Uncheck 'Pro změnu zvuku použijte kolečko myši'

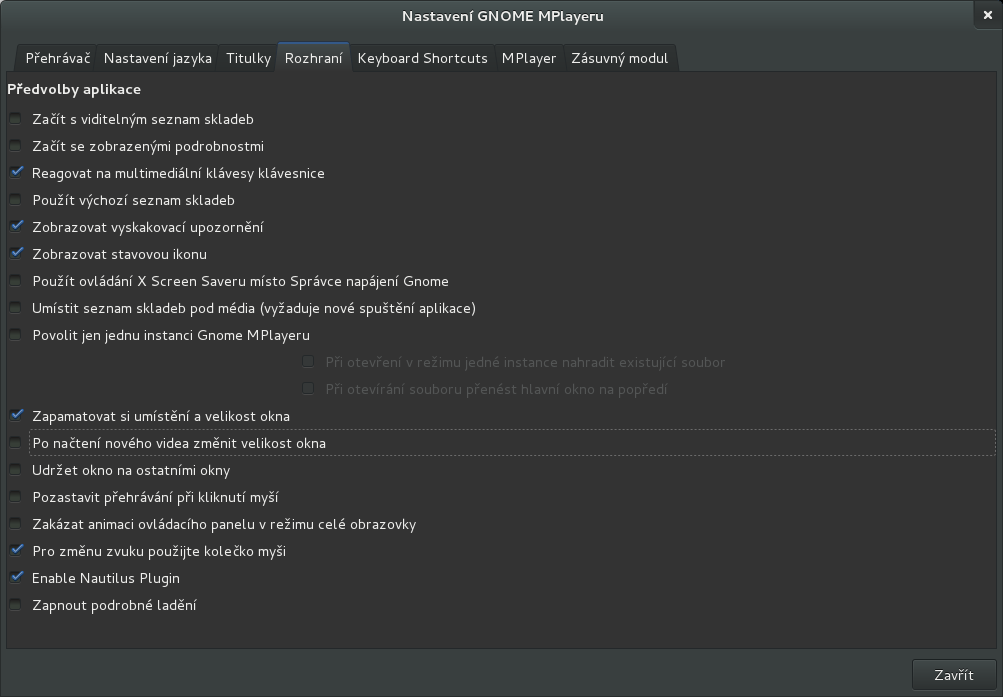15,551
